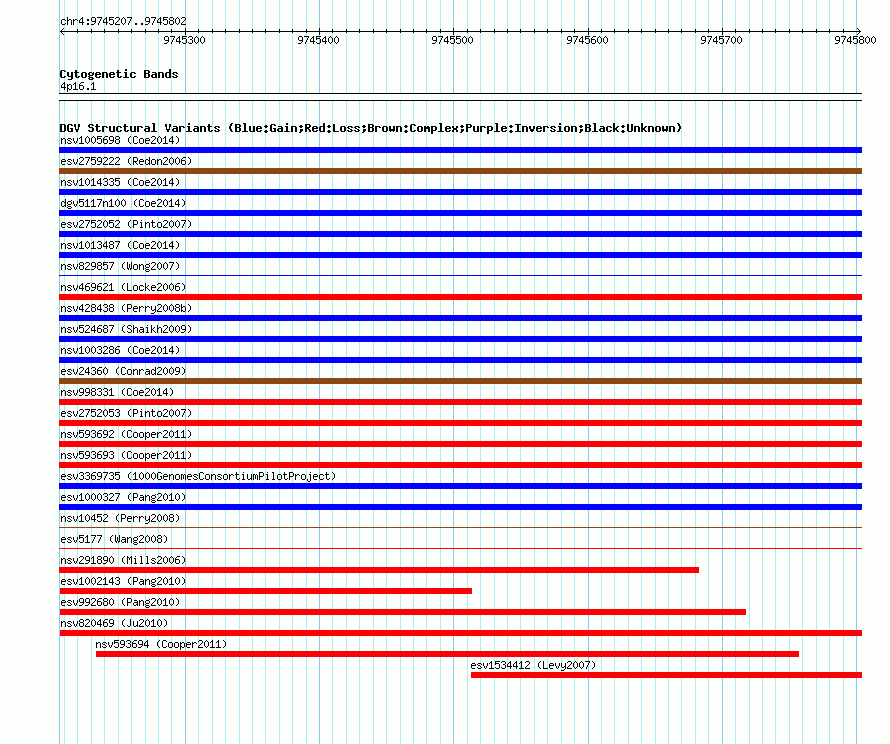The height and width of the screenshot is (744, 890).
Task: Click nsv1013487 (Coe2014) label
Action: pos(120,245)
